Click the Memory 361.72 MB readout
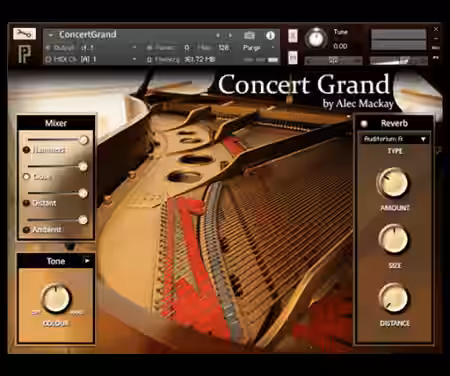 (200, 59)
